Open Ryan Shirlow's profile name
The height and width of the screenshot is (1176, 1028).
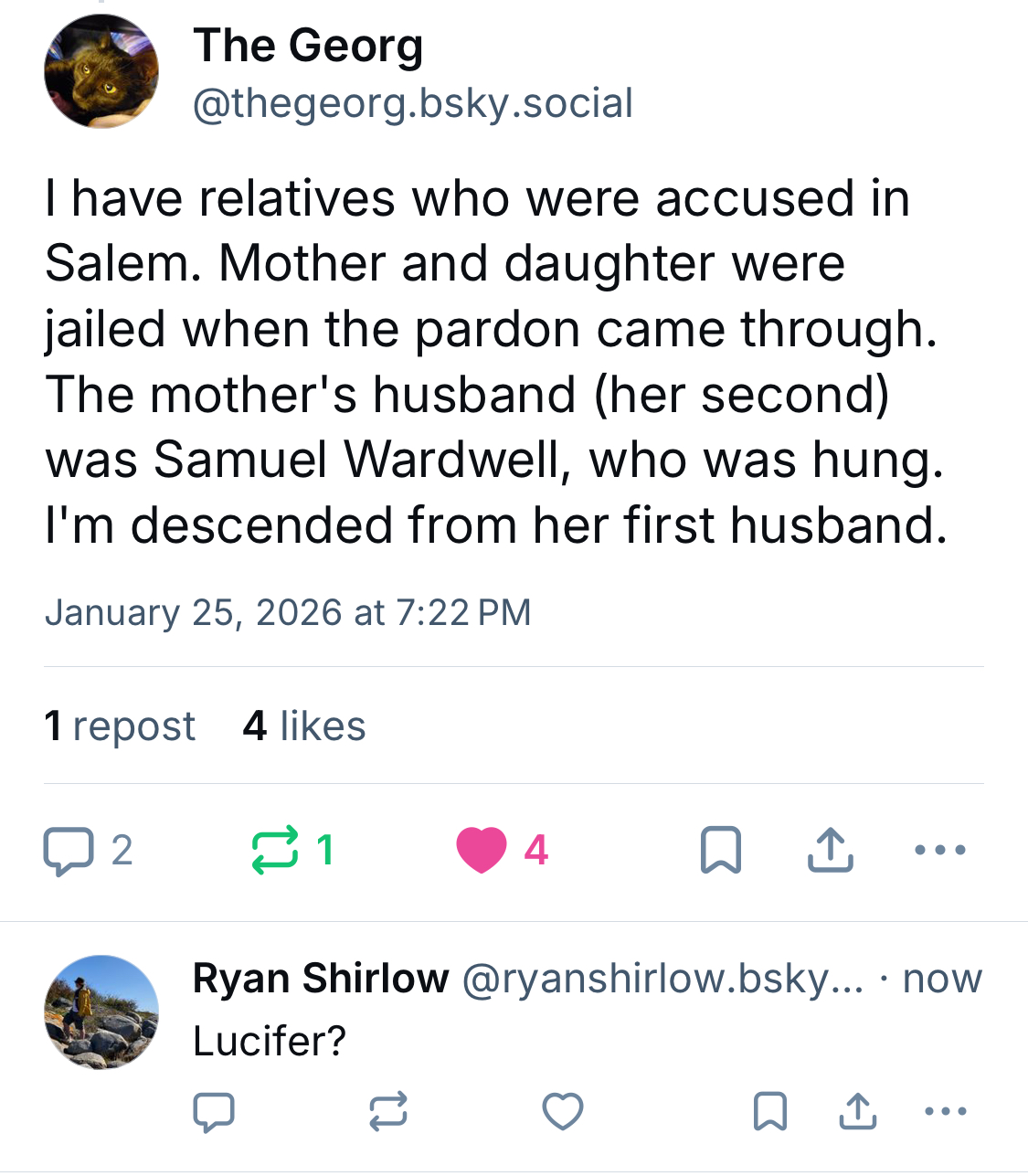[321, 979]
